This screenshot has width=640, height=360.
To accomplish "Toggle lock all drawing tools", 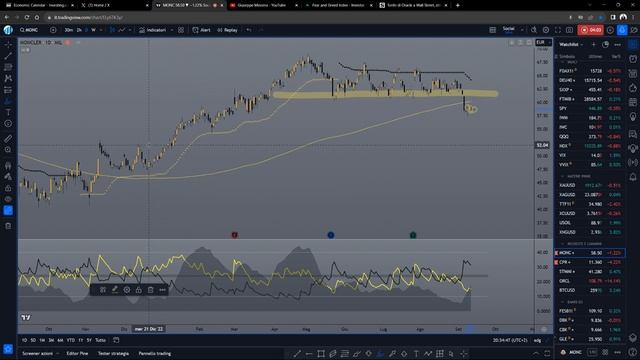I will coord(8,188).
